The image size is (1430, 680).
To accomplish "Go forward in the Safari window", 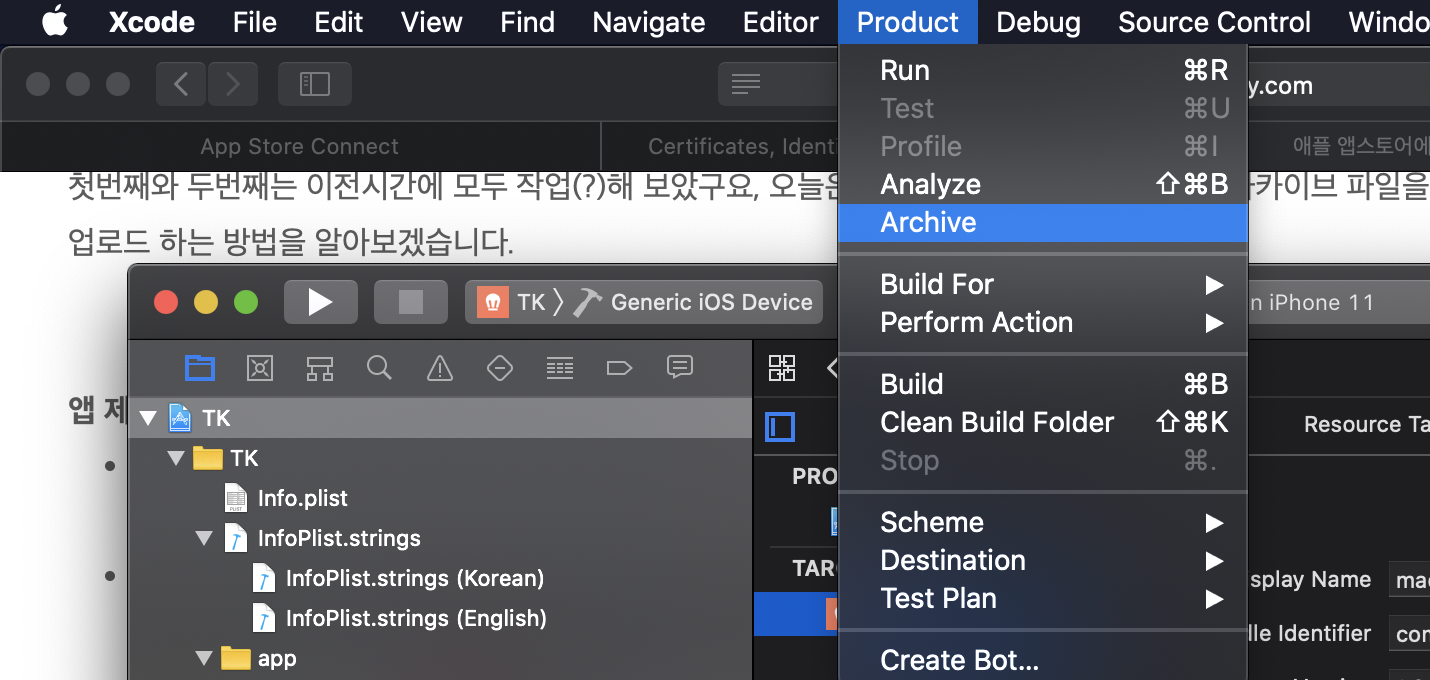I will pyautogui.click(x=233, y=84).
